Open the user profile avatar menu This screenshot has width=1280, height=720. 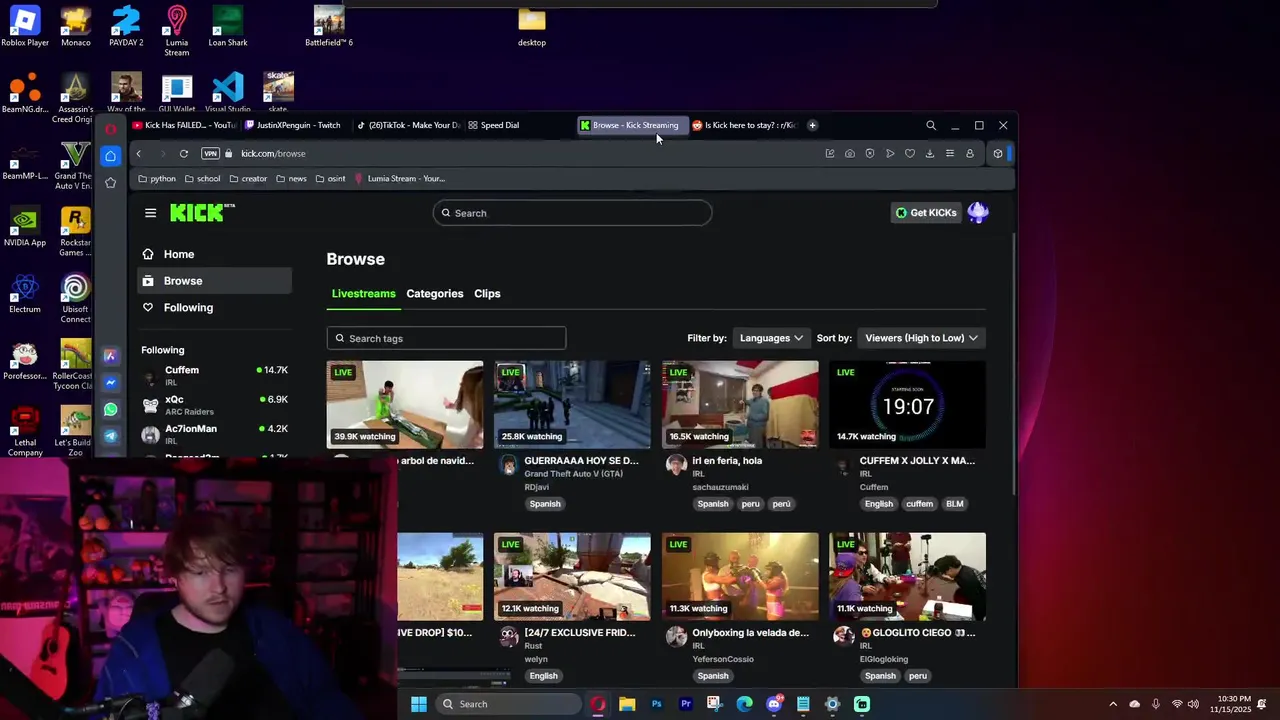tap(978, 212)
